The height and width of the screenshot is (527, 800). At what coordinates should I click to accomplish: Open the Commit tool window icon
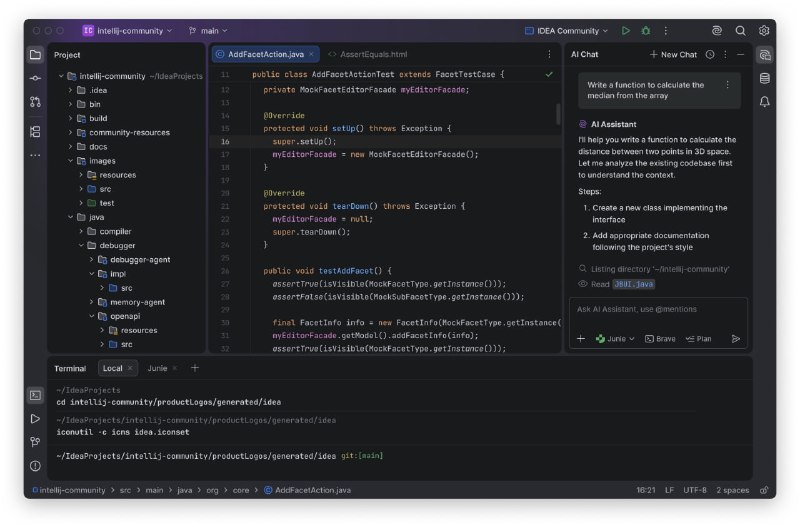point(35,78)
